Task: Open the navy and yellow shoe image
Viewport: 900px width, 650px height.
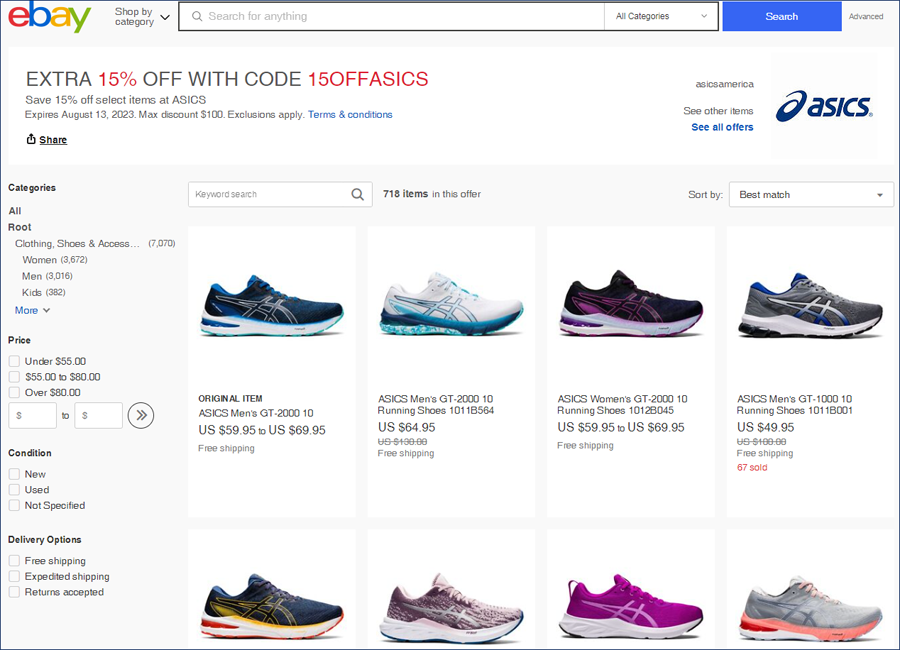Action: [272, 606]
